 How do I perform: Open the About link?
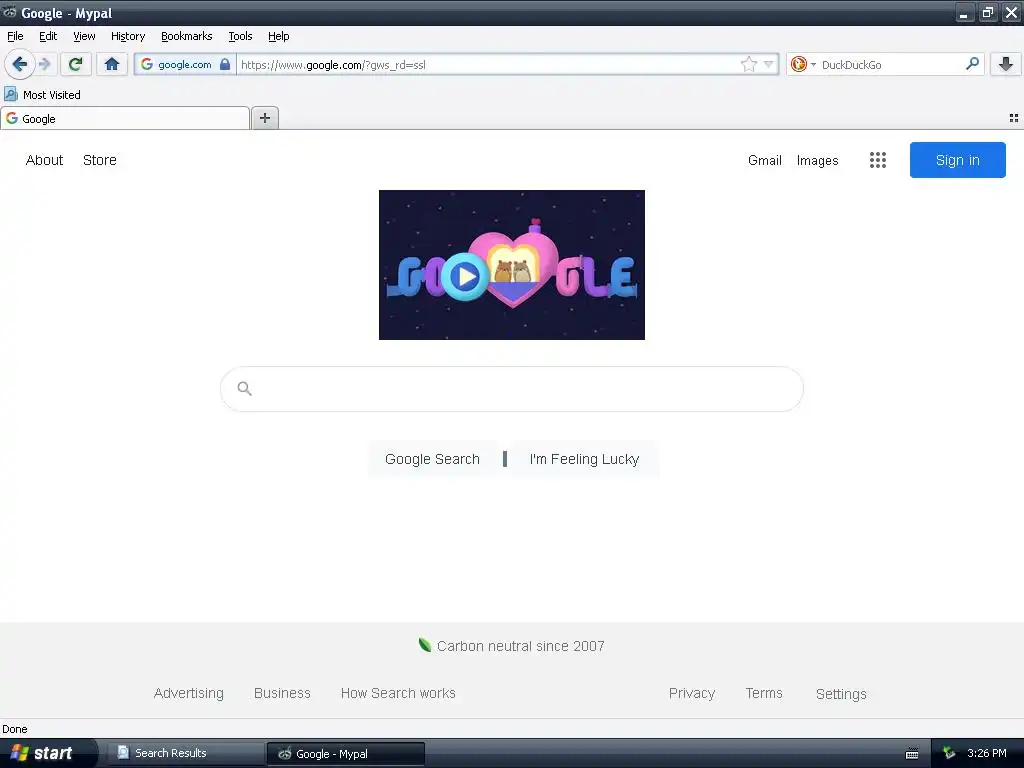[44, 160]
